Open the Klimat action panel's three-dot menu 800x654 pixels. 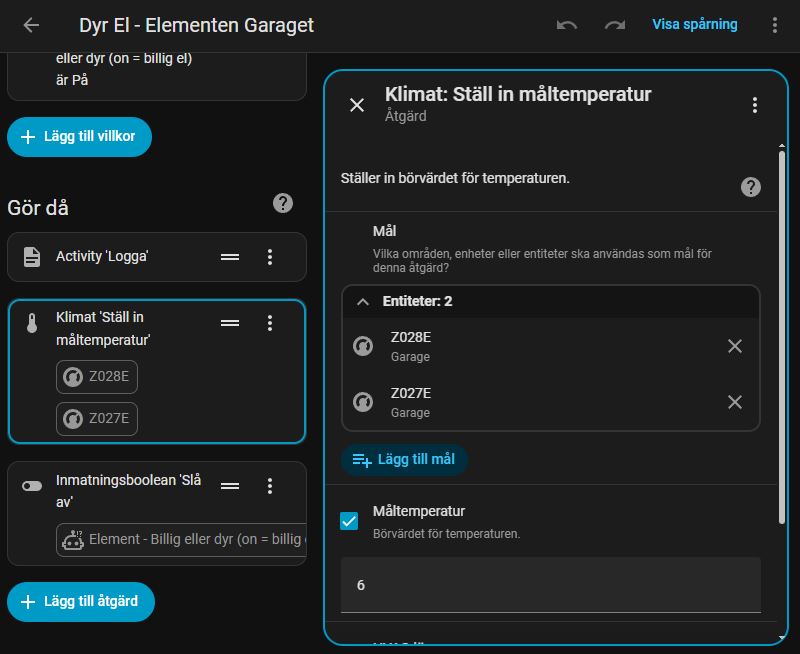point(755,105)
